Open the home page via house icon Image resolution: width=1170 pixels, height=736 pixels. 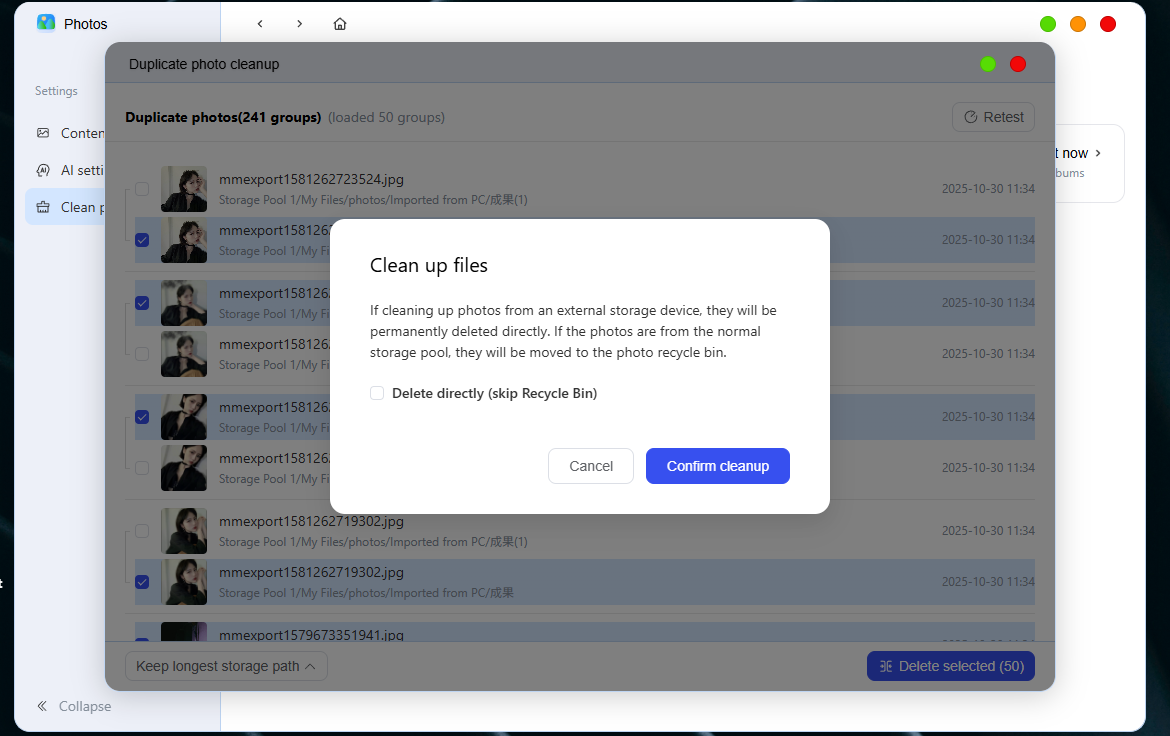click(340, 24)
